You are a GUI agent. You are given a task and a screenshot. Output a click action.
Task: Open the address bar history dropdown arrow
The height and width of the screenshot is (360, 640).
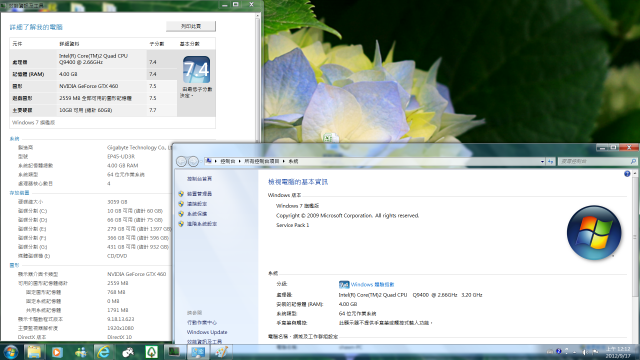[542, 162]
